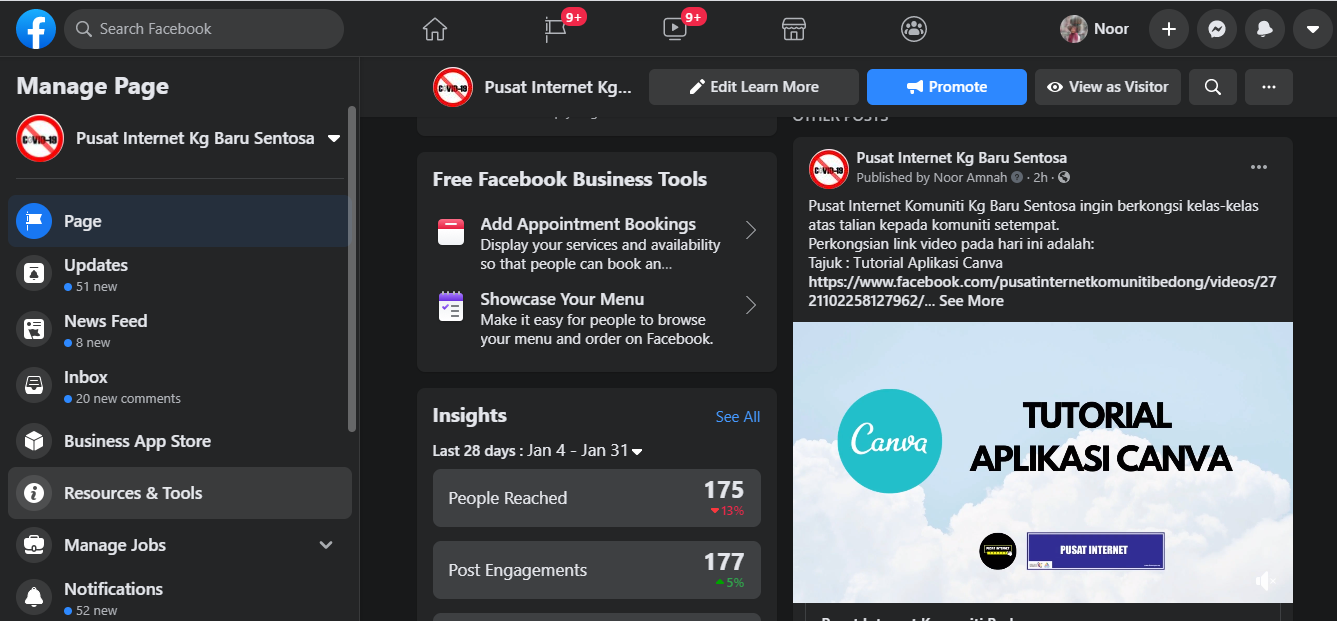Click the page search magnifier button
The width and height of the screenshot is (1337, 621).
coord(1212,87)
